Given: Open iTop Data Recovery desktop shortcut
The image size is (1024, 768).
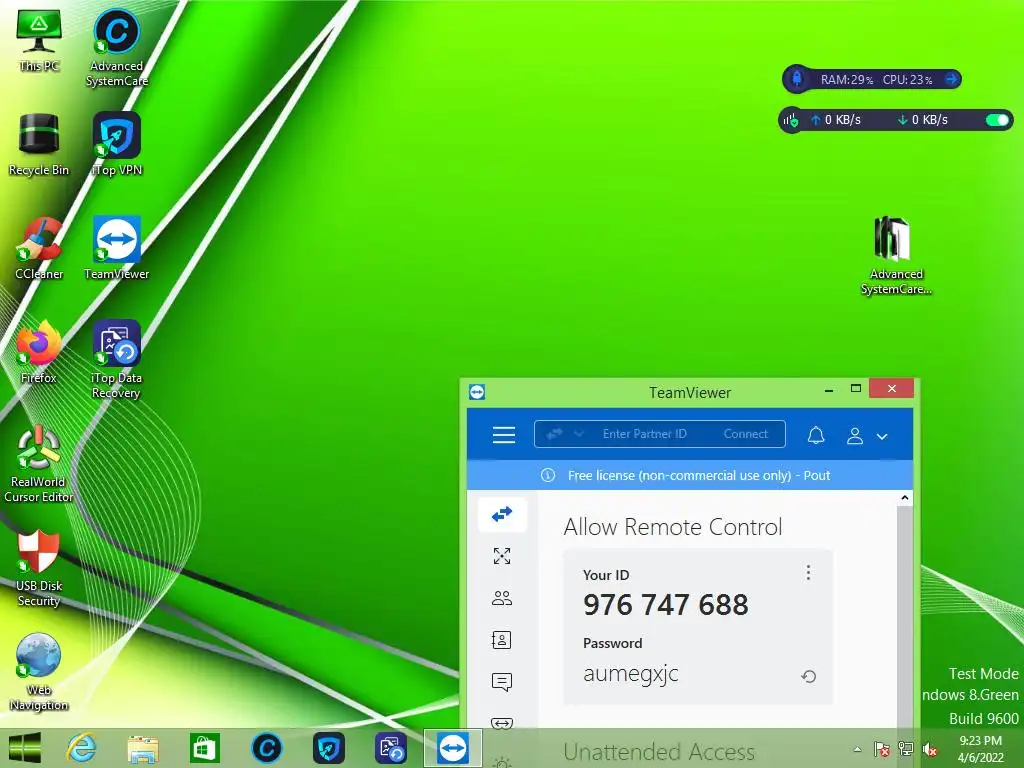Looking at the screenshot, I should point(116,359).
